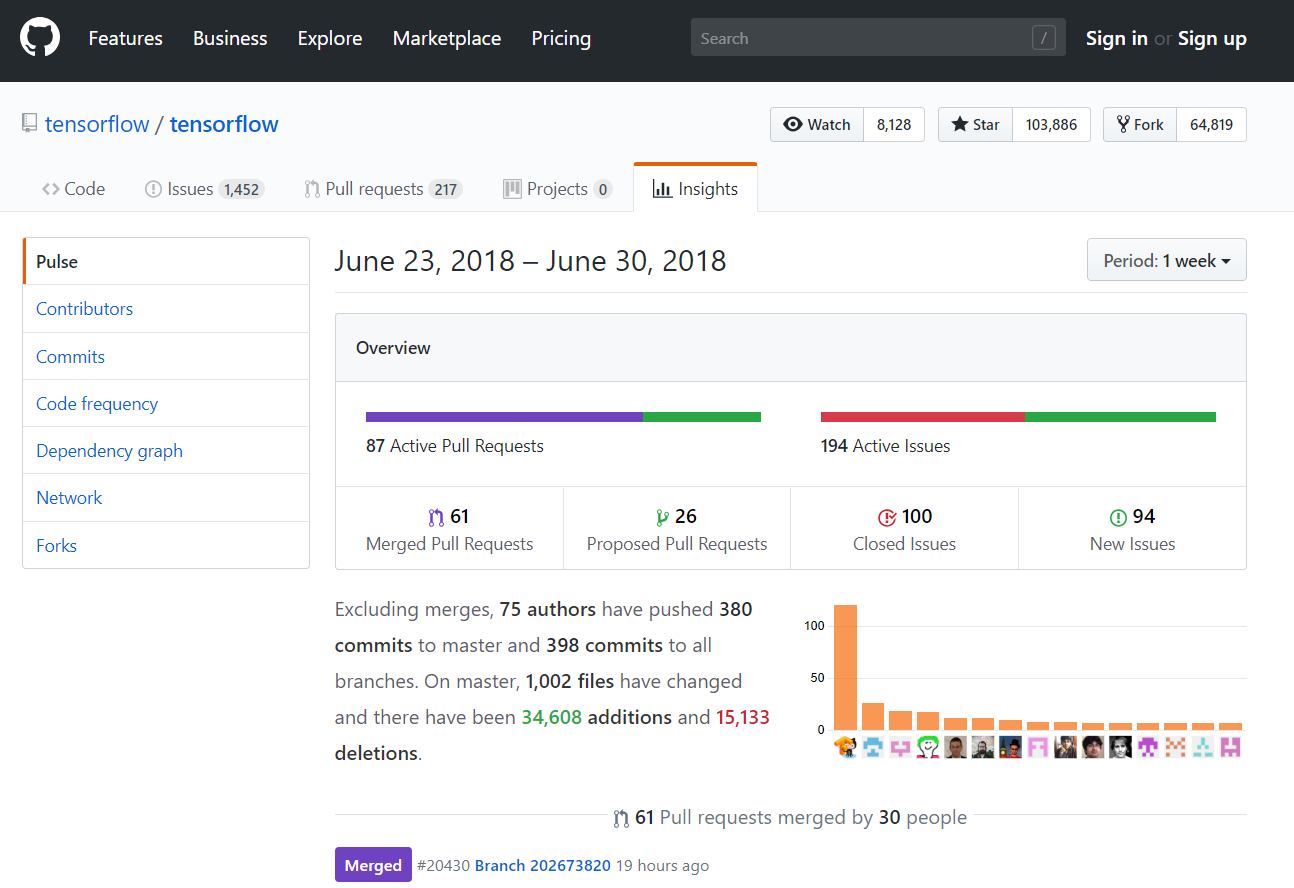Open Code frequency in the sidebar
The image size is (1294, 888).
[166, 403]
